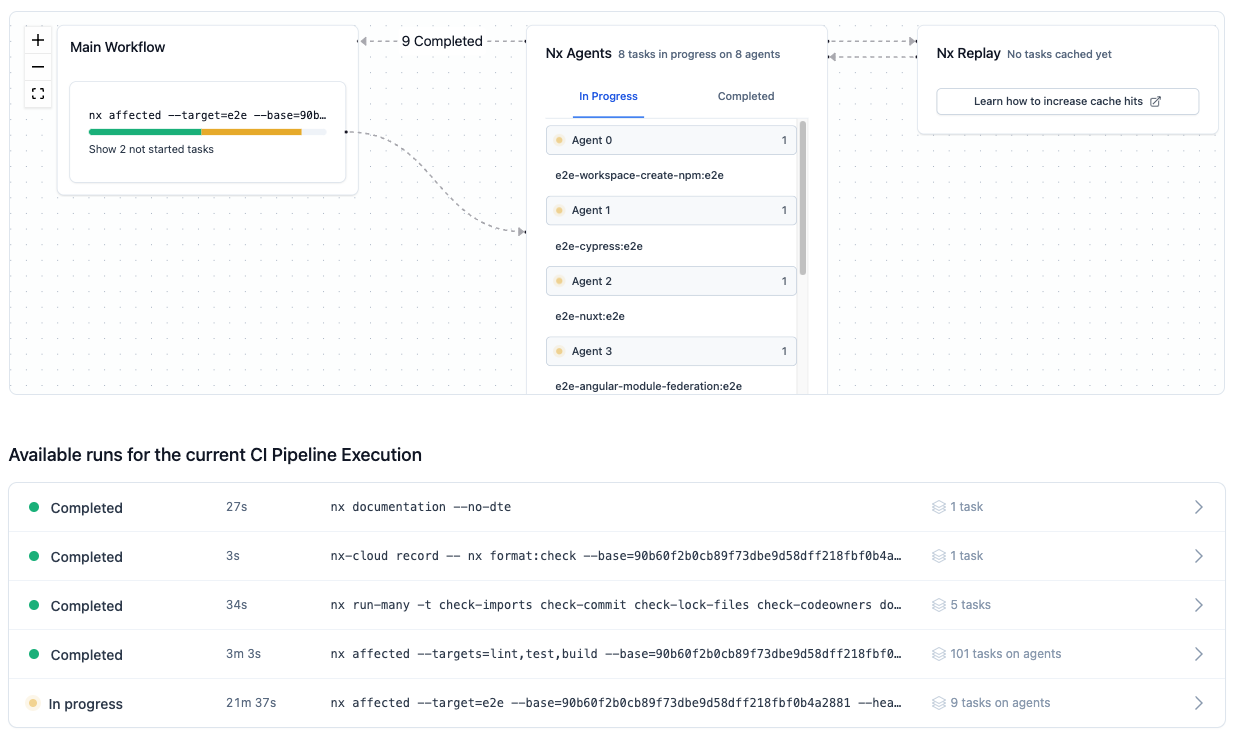Collapse the Agent 2 row
The width and height of the screenshot is (1234, 735).
point(671,281)
